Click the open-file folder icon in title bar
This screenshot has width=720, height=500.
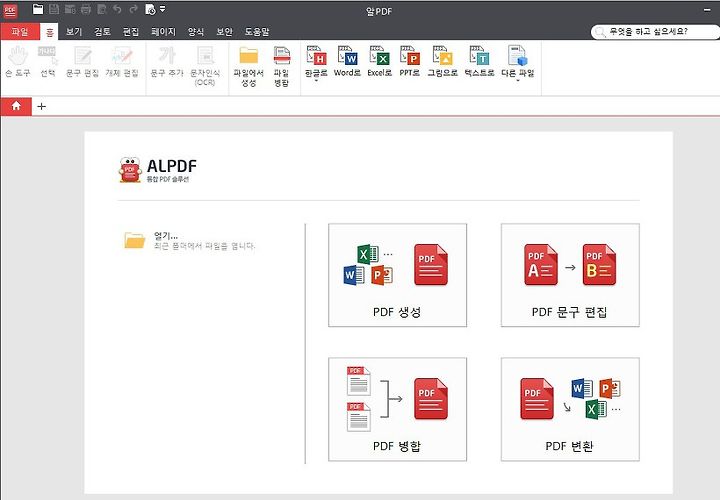click(38, 9)
